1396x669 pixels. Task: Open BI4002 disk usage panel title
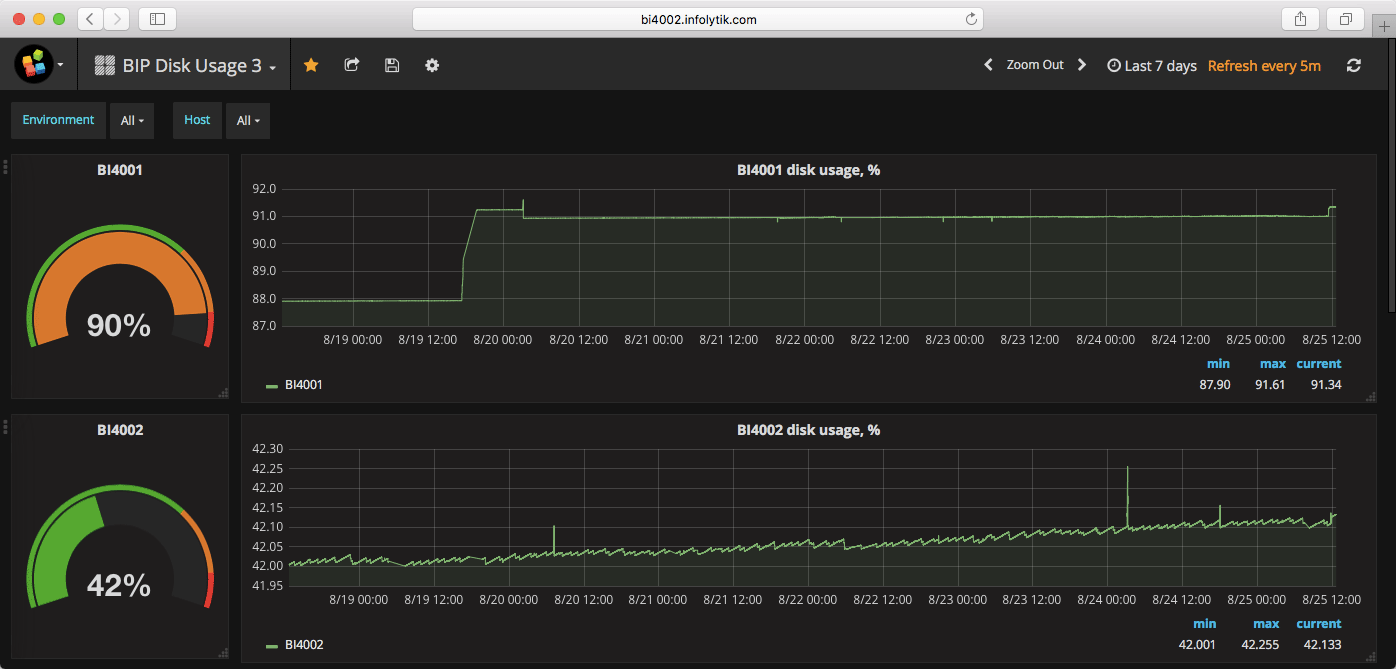pos(808,430)
